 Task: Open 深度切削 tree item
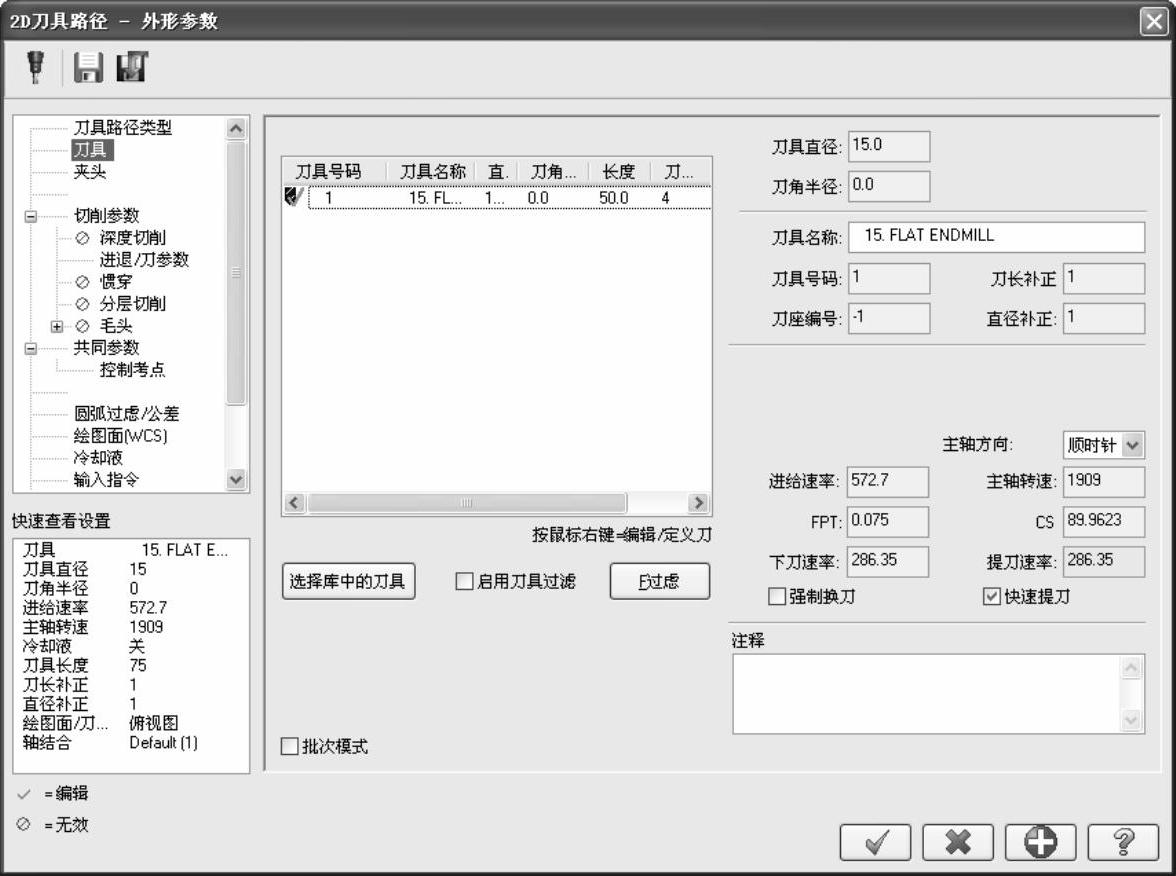click(133, 238)
